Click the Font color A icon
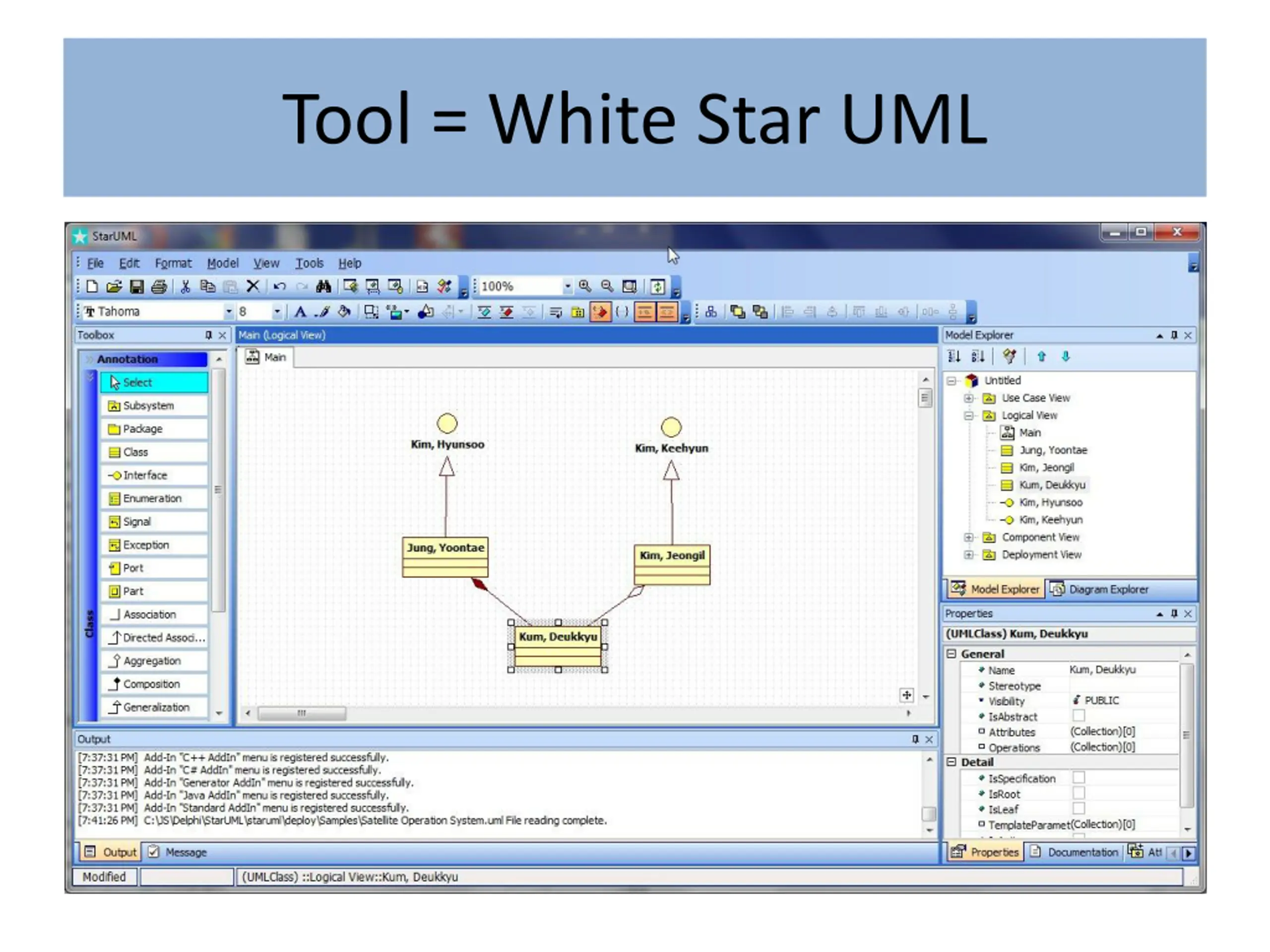Viewport: 1270px width, 952px height. 300,311
